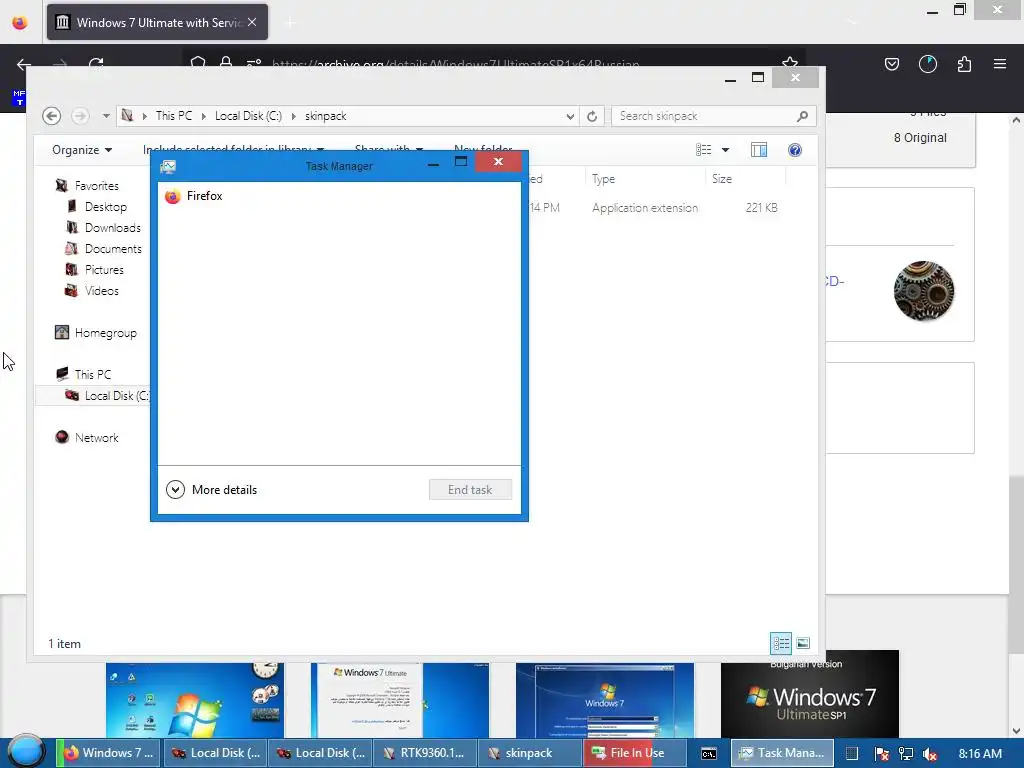The width and height of the screenshot is (1024, 768).
Task: Change the Explorer view icon button
Action: (703, 150)
